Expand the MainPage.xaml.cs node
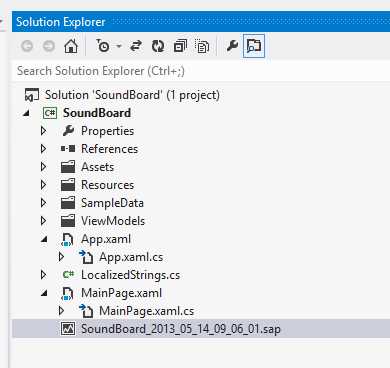Viewport: 390px width, 368px height. click(x=61, y=311)
